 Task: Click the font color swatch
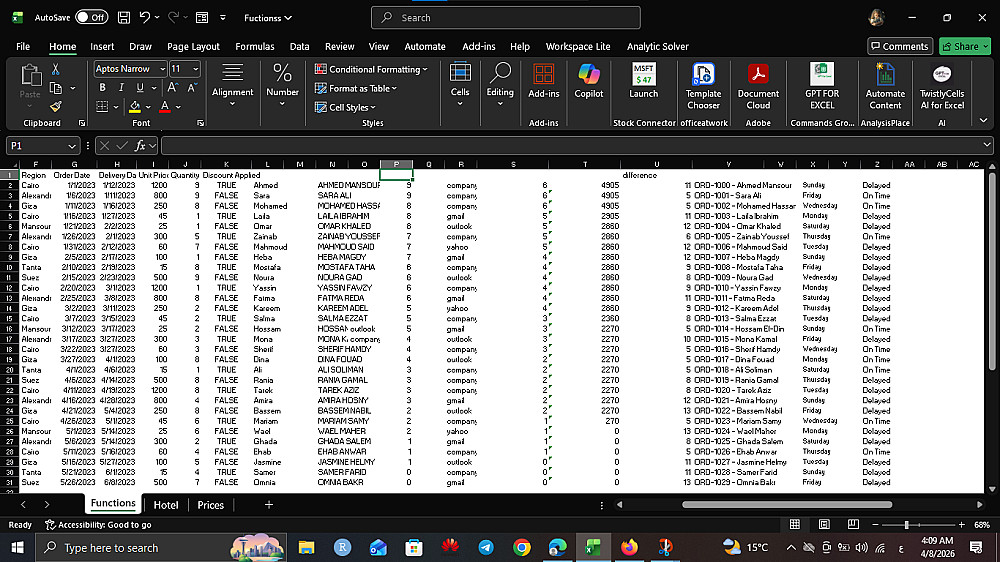[165, 107]
